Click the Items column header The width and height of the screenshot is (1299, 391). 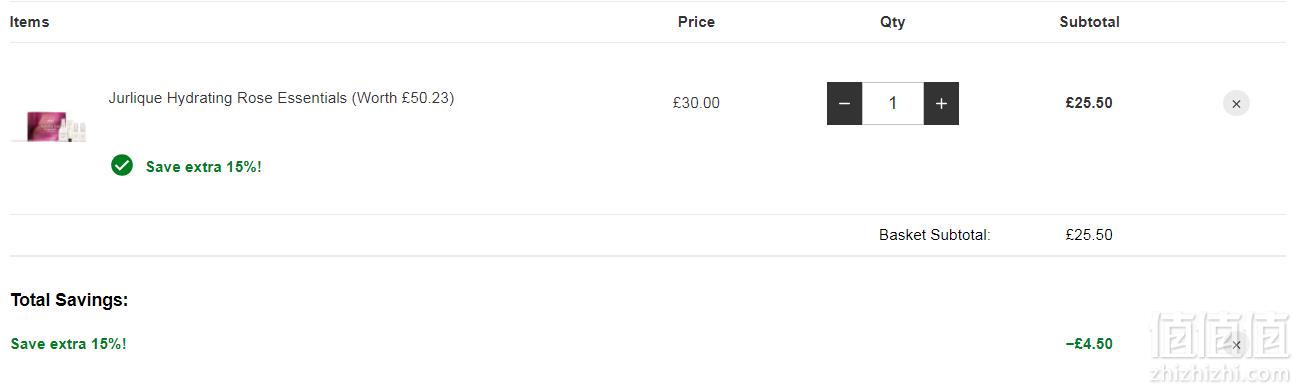click(x=30, y=22)
